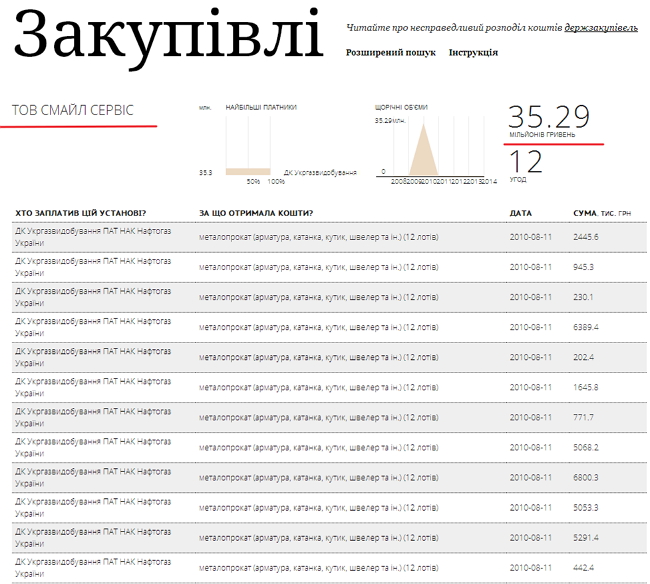This screenshot has width=650, height=584.
Task: Click the За що отримала кошти column header
Action: coord(256,213)
